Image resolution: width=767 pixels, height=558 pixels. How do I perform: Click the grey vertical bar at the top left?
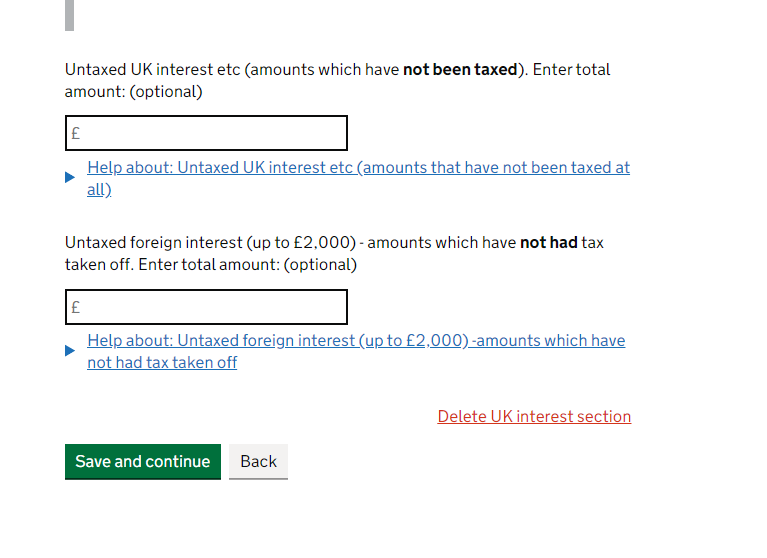69,14
